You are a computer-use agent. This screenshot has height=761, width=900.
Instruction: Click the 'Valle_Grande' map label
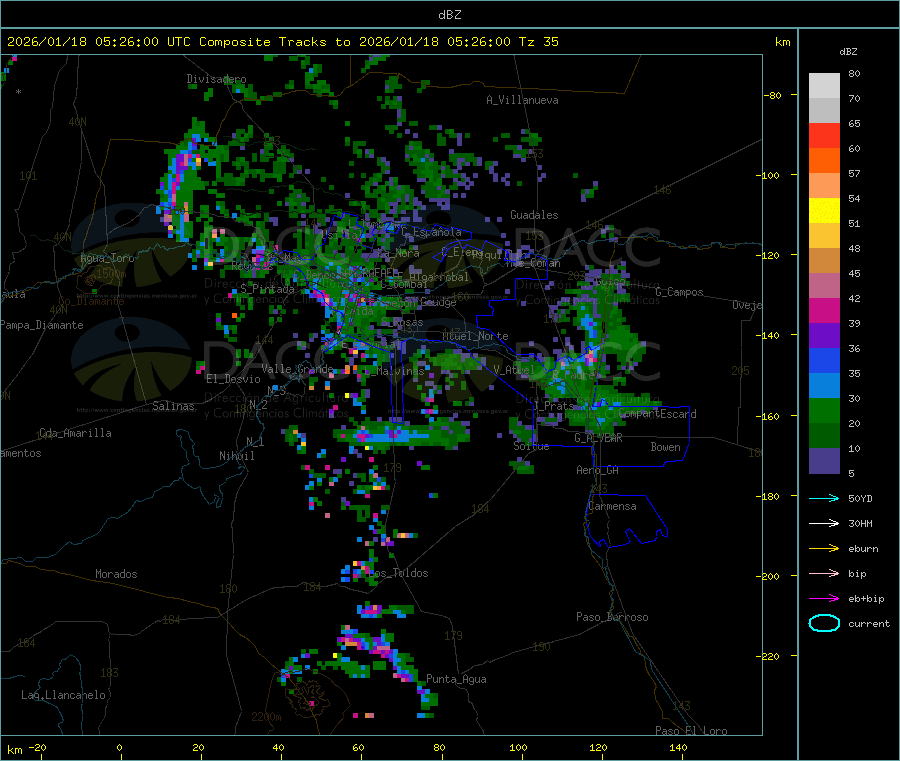pyautogui.click(x=297, y=368)
